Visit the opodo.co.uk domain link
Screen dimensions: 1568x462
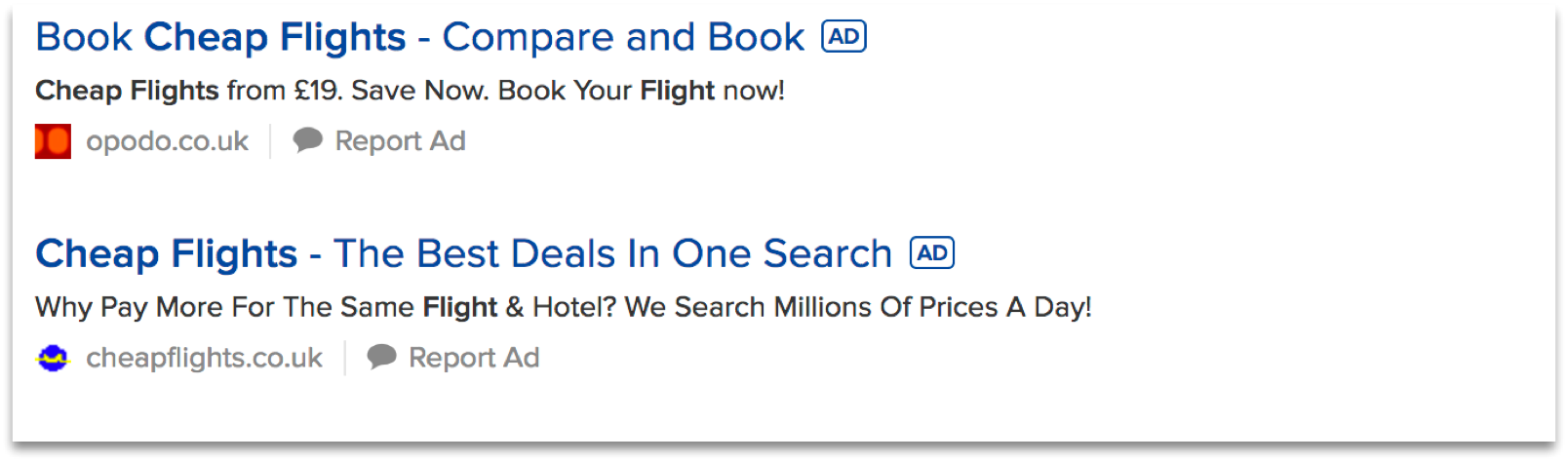[x=167, y=141]
